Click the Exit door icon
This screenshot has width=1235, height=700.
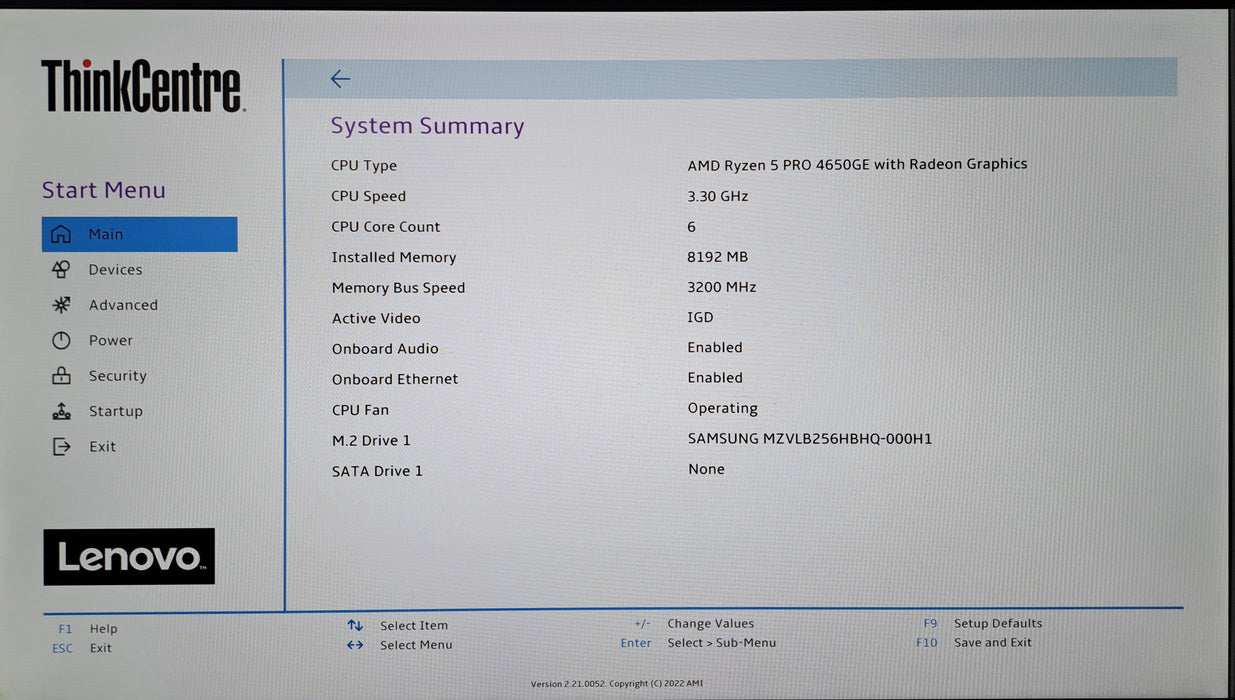61,447
